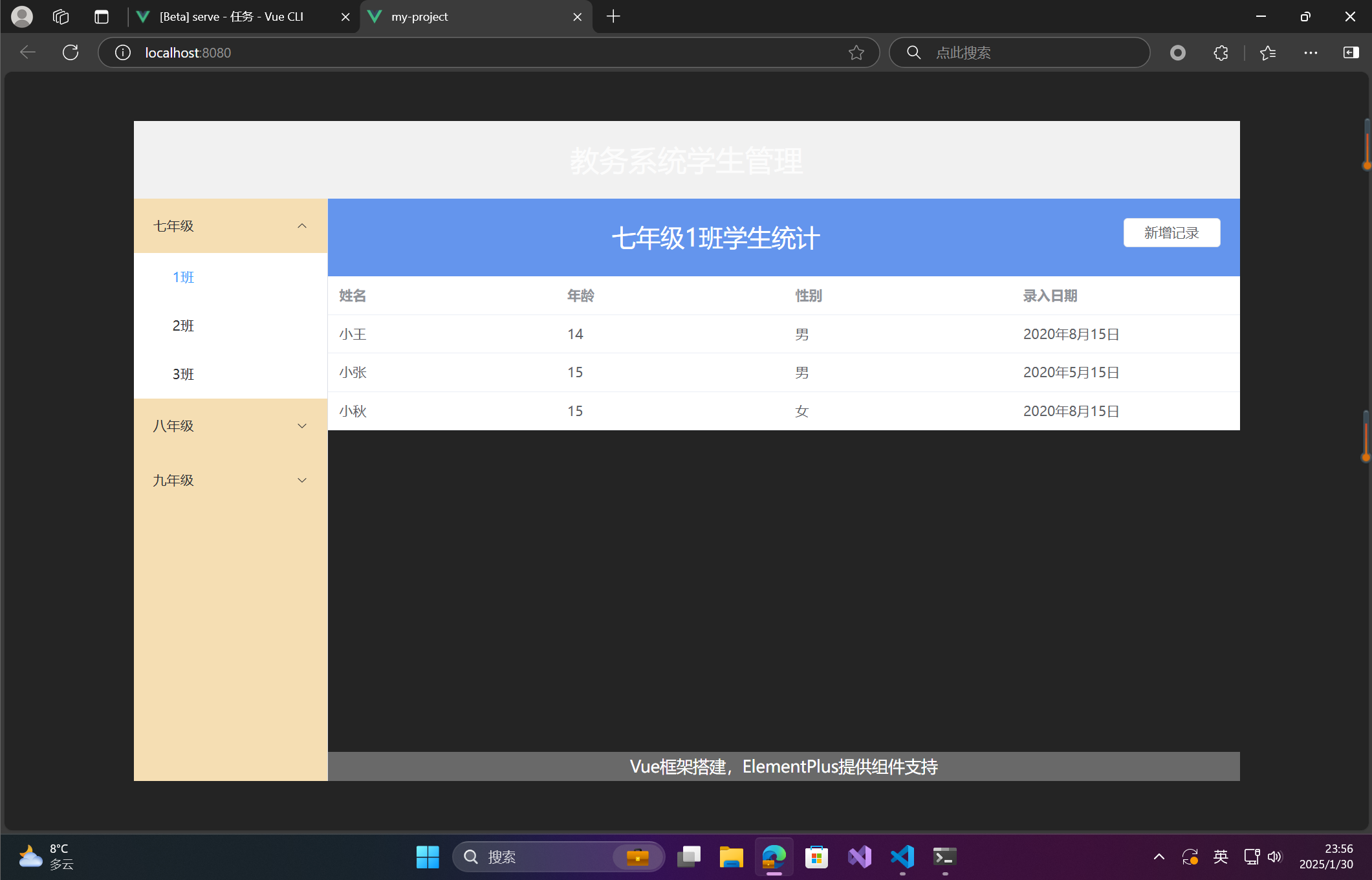The width and height of the screenshot is (1372, 880).
Task: Open browser settings three-dots menu
Action: coord(1311,52)
